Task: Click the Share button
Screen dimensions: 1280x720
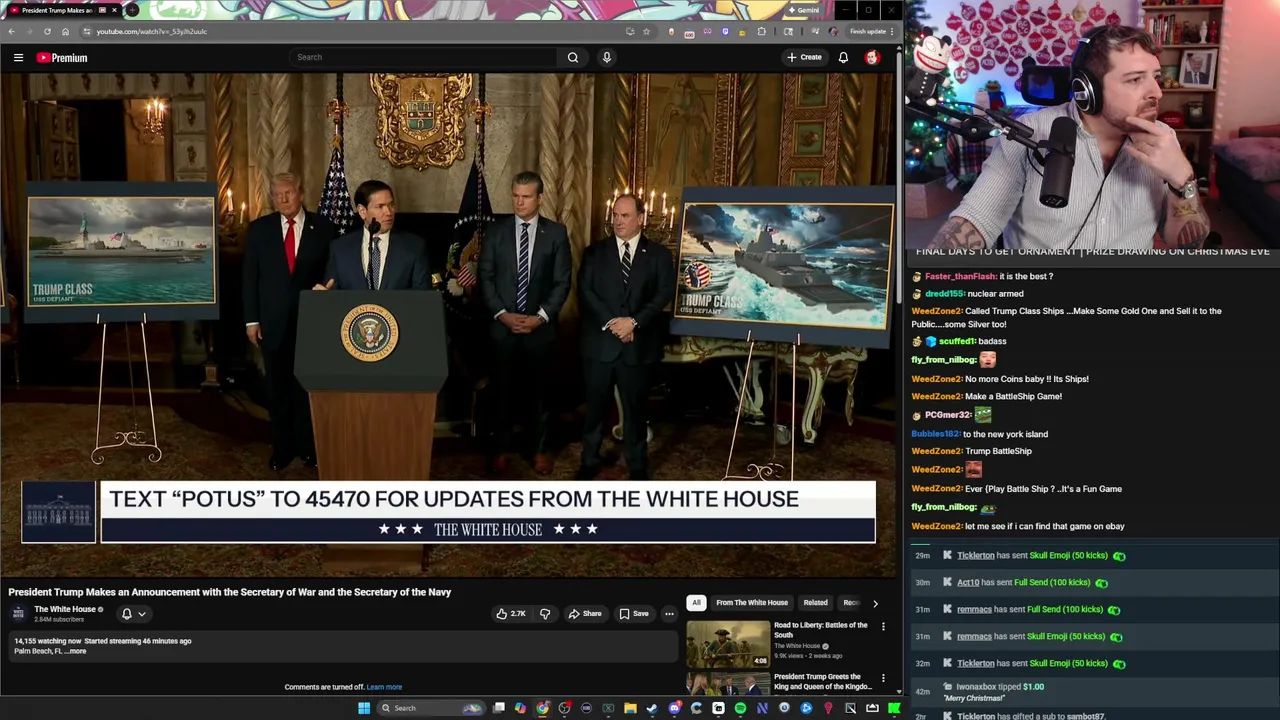Action: pyautogui.click(x=585, y=614)
